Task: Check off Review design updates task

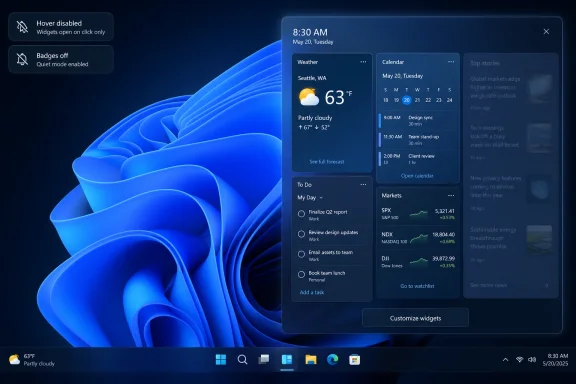Action: tap(301, 234)
